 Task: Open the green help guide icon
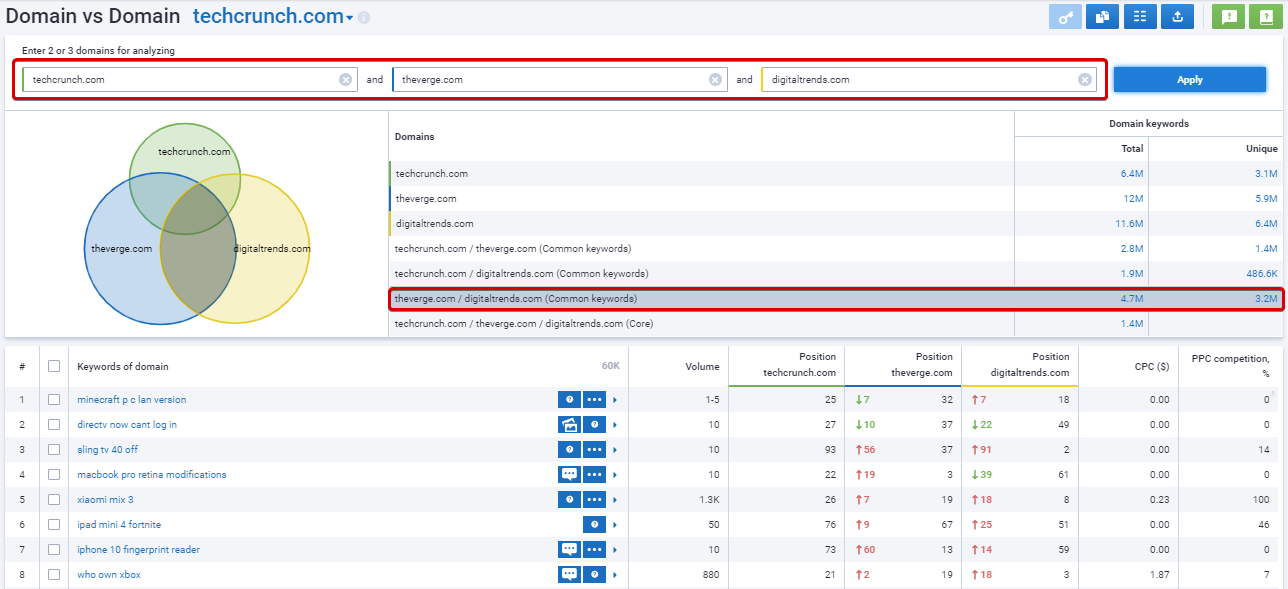1266,16
